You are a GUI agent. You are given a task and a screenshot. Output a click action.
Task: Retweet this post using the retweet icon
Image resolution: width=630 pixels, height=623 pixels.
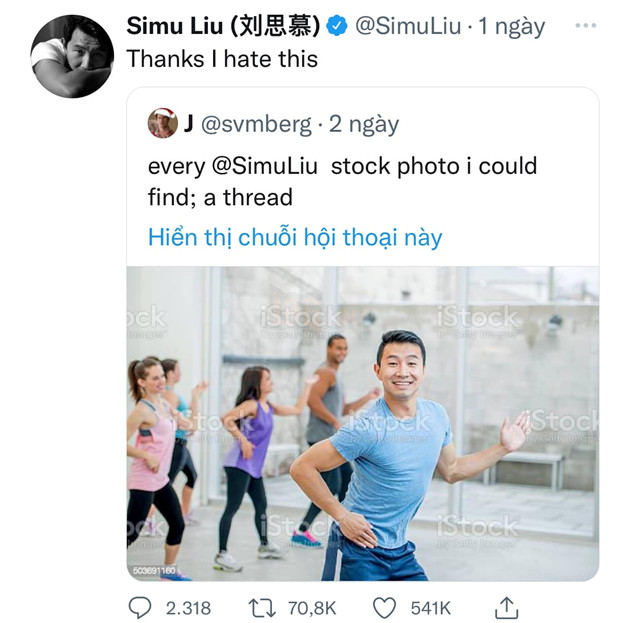click(260, 607)
